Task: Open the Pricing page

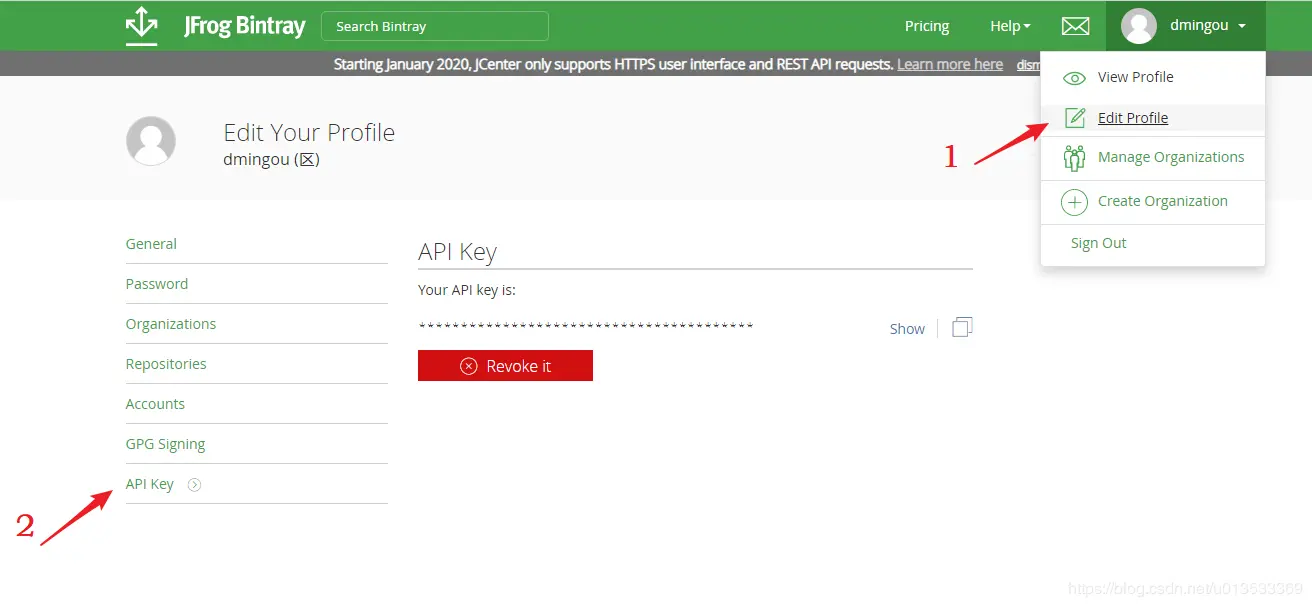Action: point(927,26)
